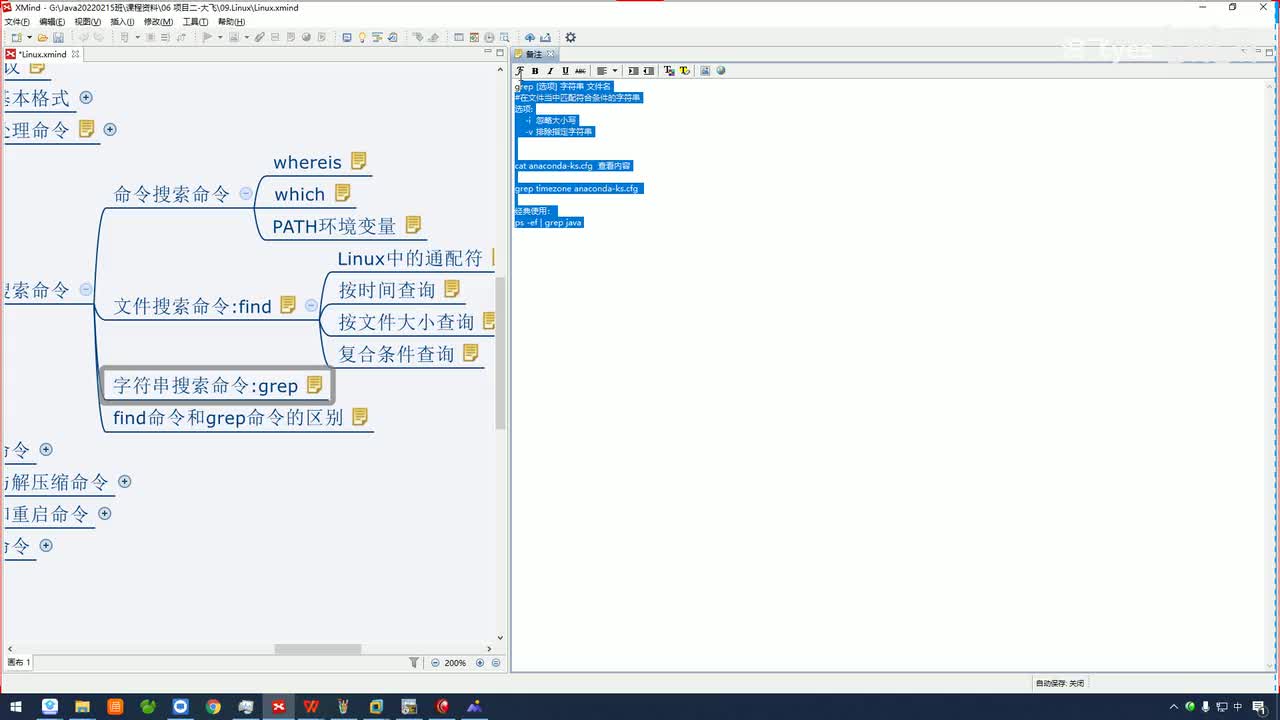The height and width of the screenshot is (720, 1280).
Task: Click the hyperlink paperclip toolbar icon
Action: [260, 38]
